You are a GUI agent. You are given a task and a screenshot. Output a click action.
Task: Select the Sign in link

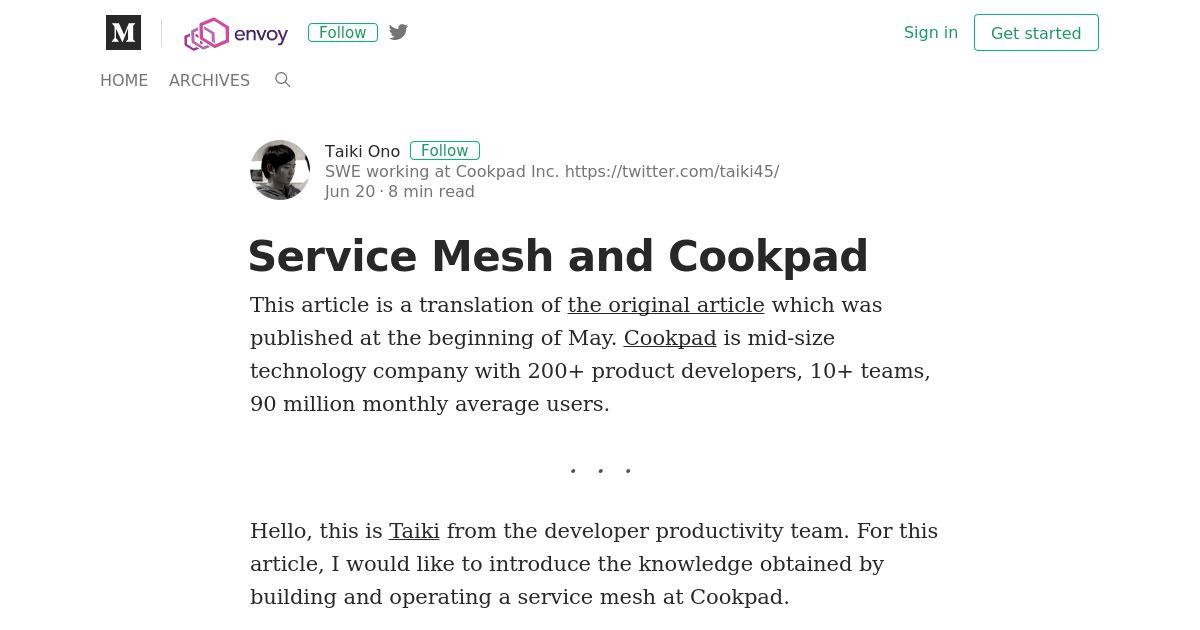(x=931, y=32)
